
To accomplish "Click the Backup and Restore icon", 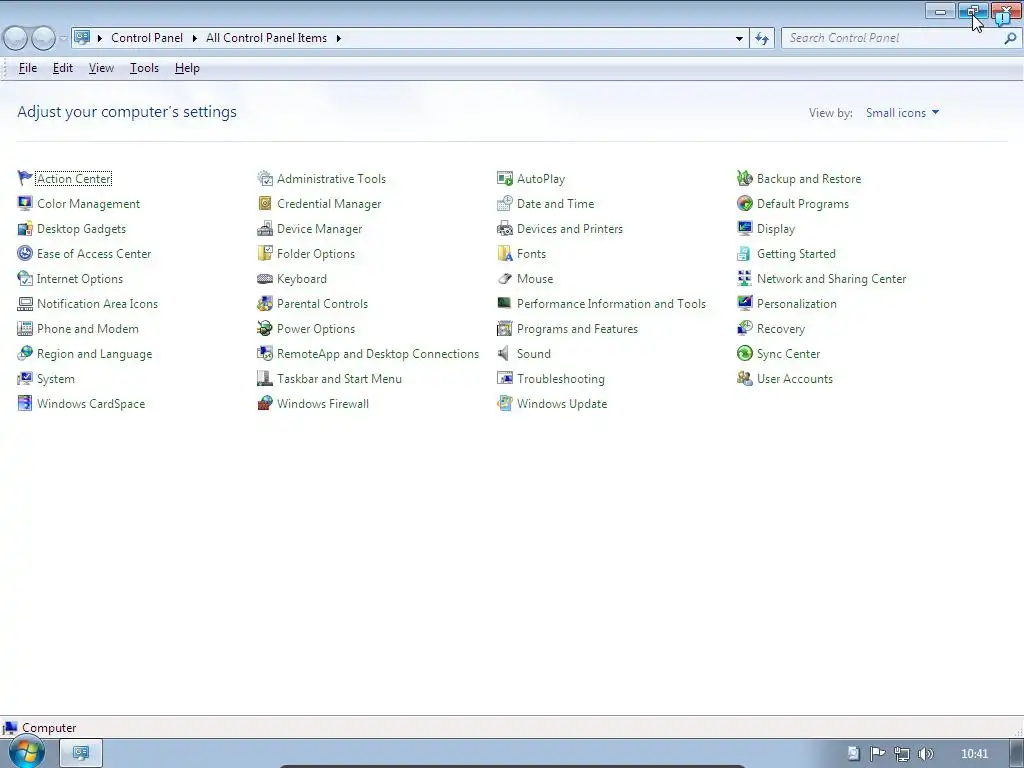I will (744, 178).
